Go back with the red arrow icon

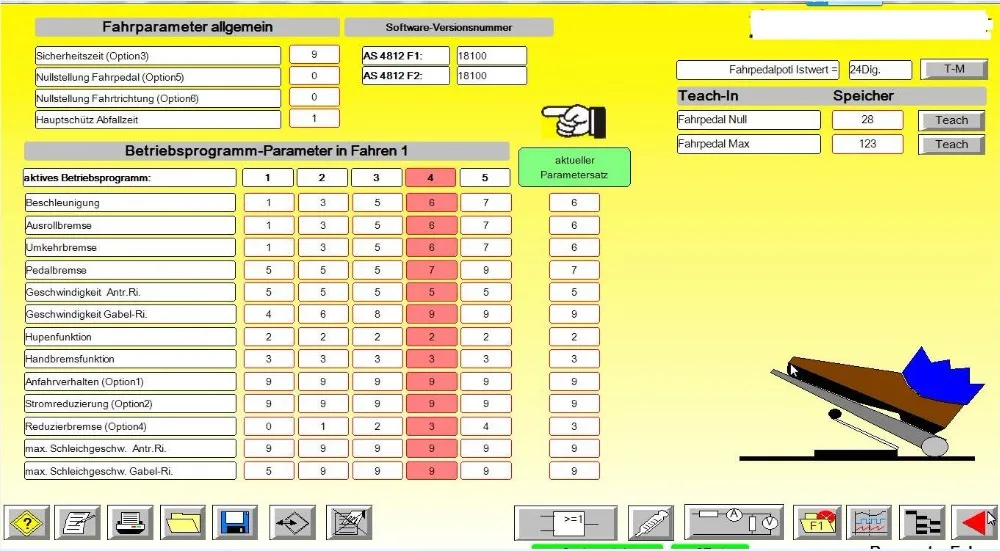pyautogui.click(x=974, y=523)
